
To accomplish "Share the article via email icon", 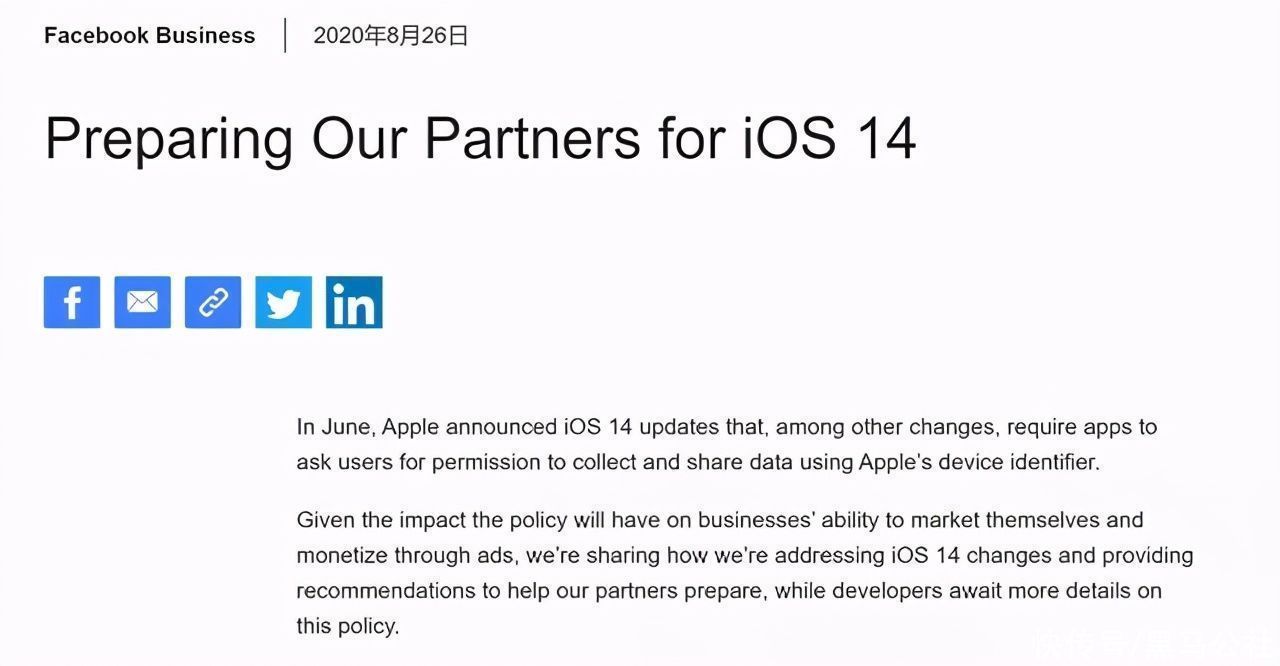I will point(142,302).
